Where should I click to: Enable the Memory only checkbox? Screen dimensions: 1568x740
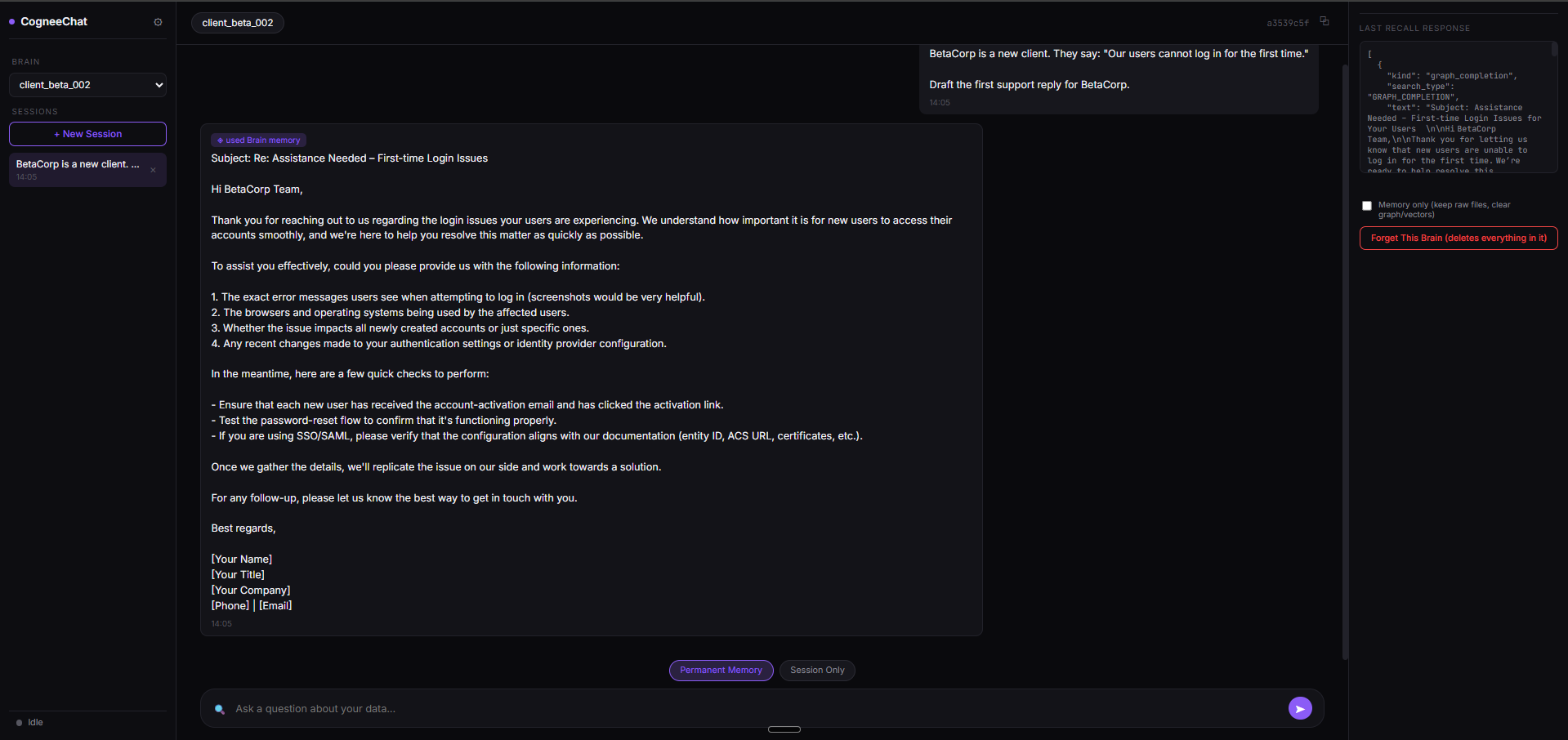[x=1367, y=206]
